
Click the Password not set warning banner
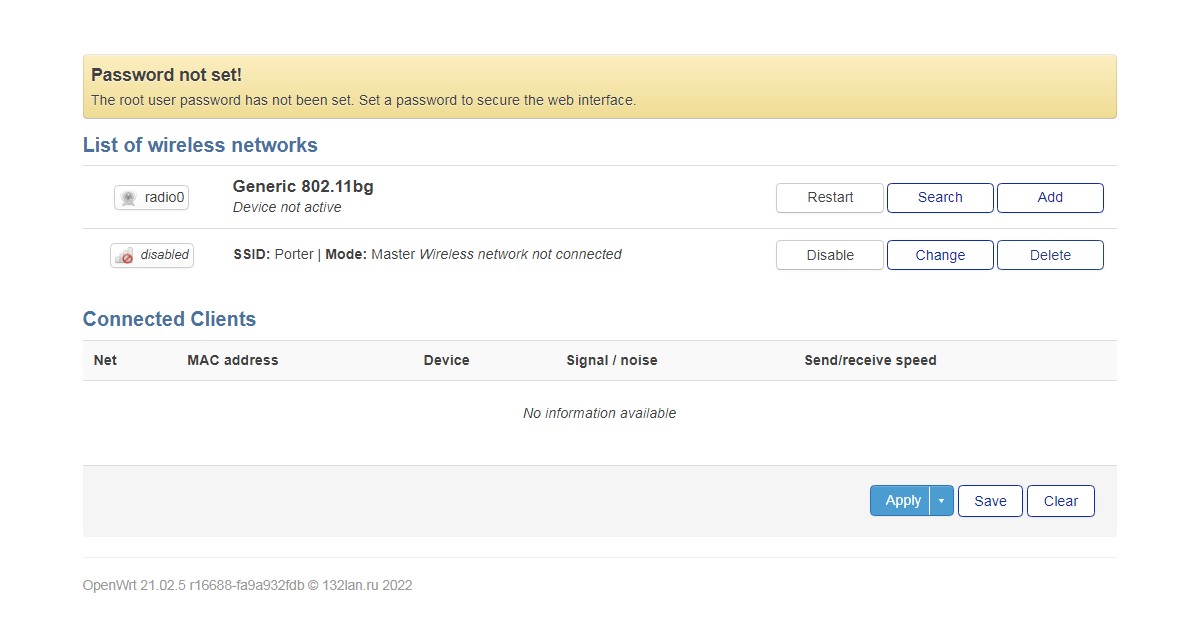tap(599, 86)
